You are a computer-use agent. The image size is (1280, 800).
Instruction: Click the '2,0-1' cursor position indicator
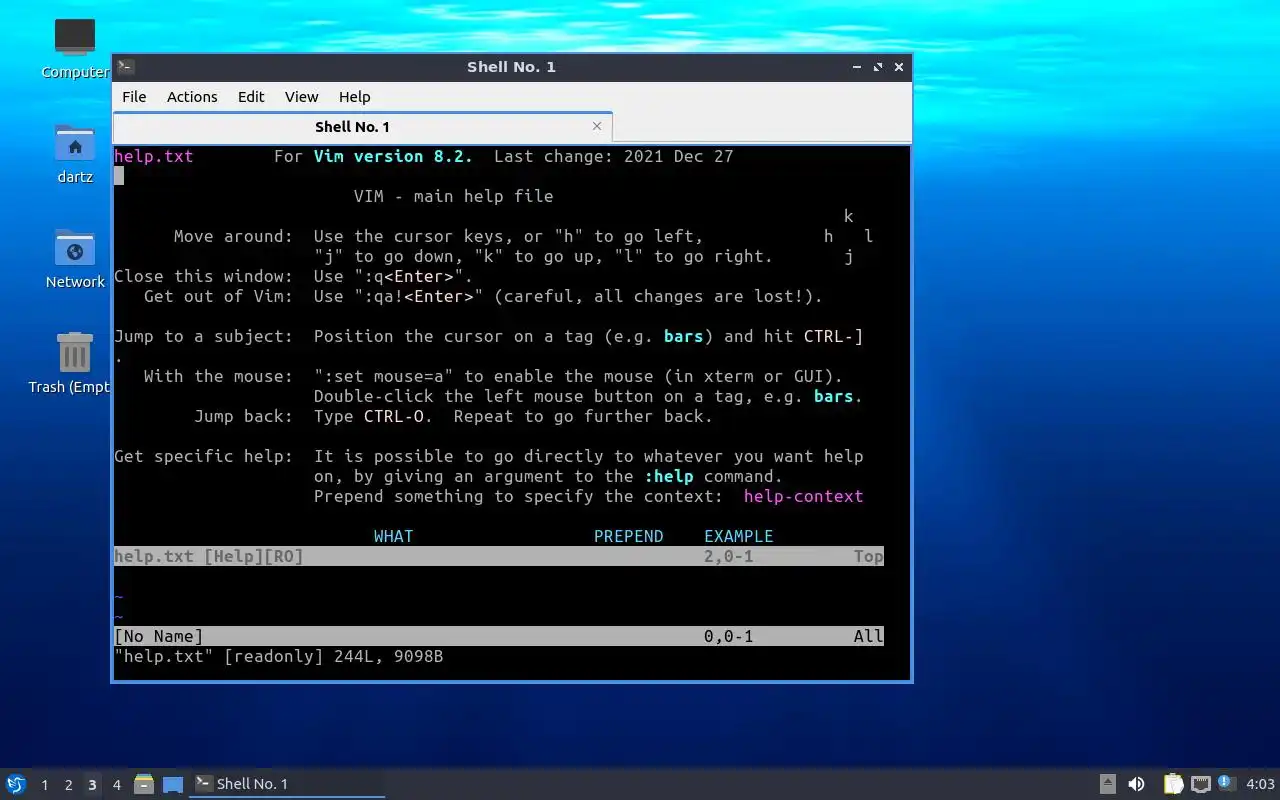(728, 556)
